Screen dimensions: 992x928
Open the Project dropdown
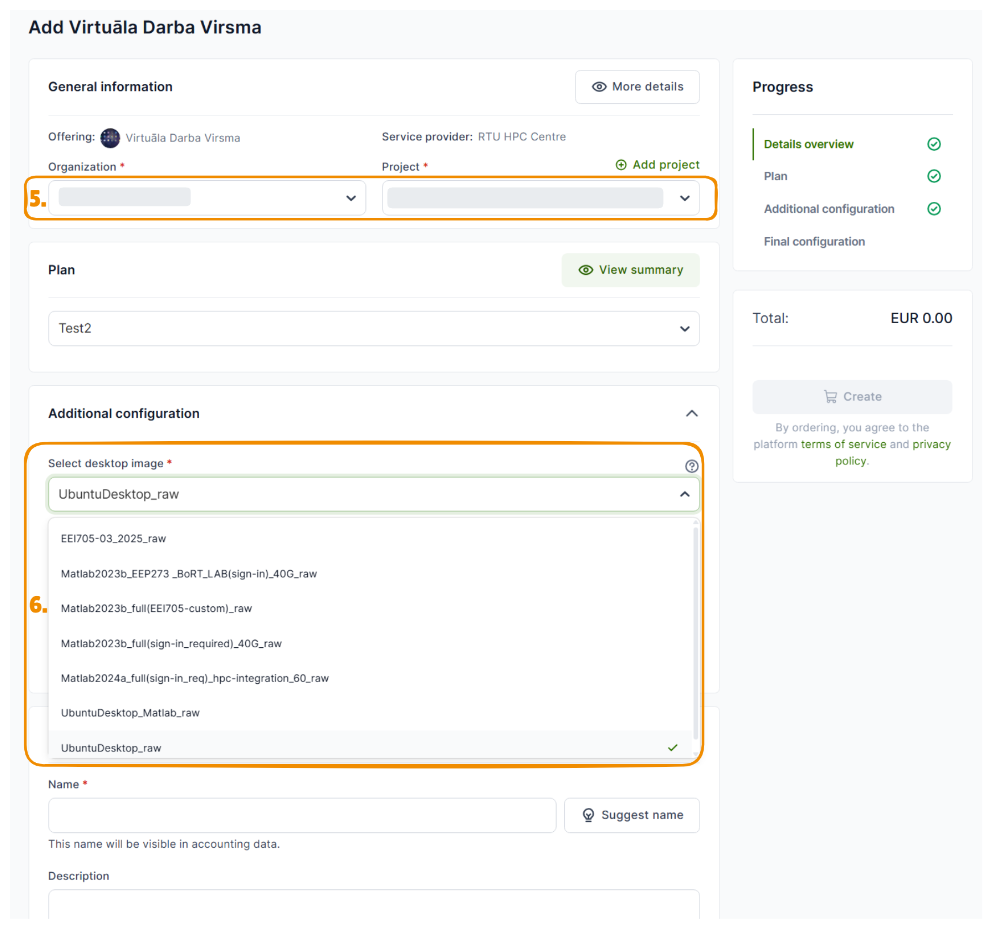(x=540, y=198)
